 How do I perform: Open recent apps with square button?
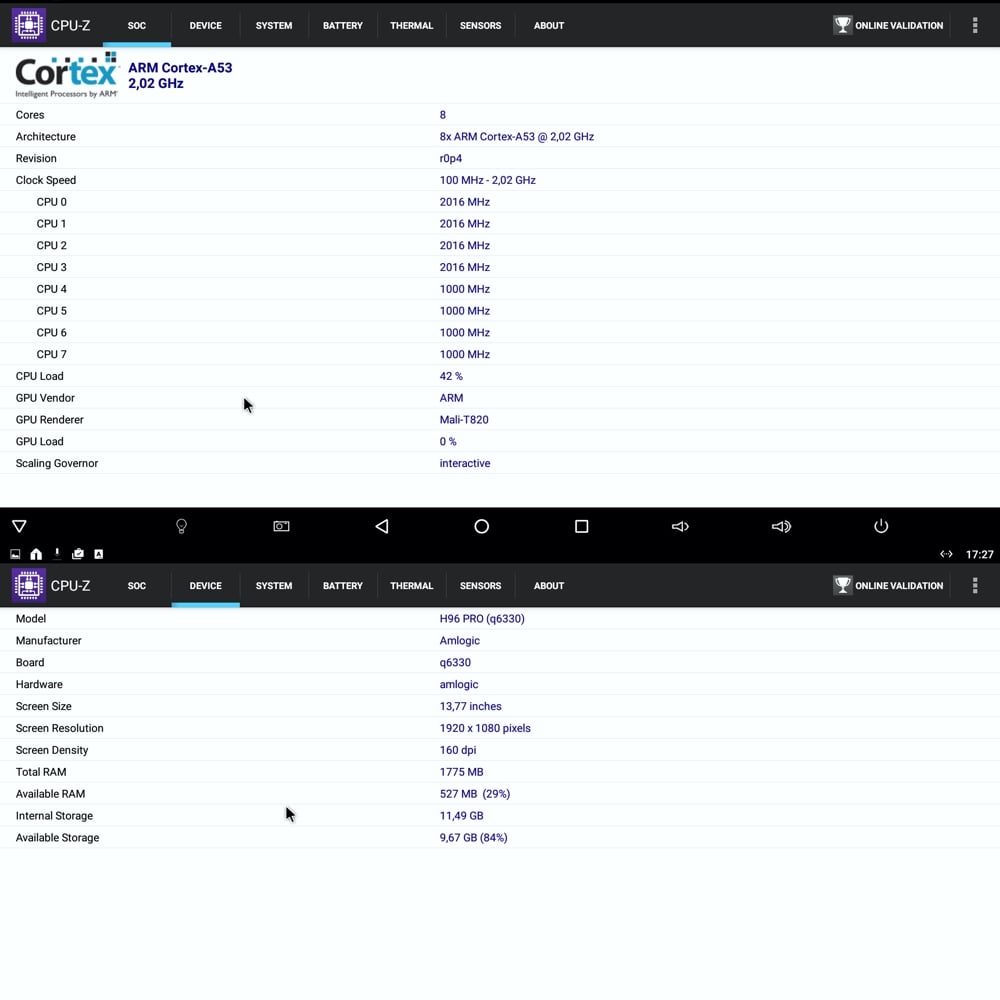coord(581,526)
